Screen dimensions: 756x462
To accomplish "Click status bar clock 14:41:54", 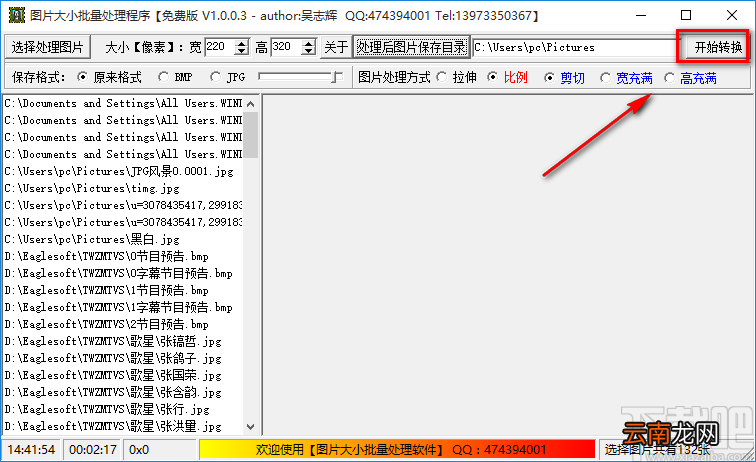I will pyautogui.click(x=31, y=449).
